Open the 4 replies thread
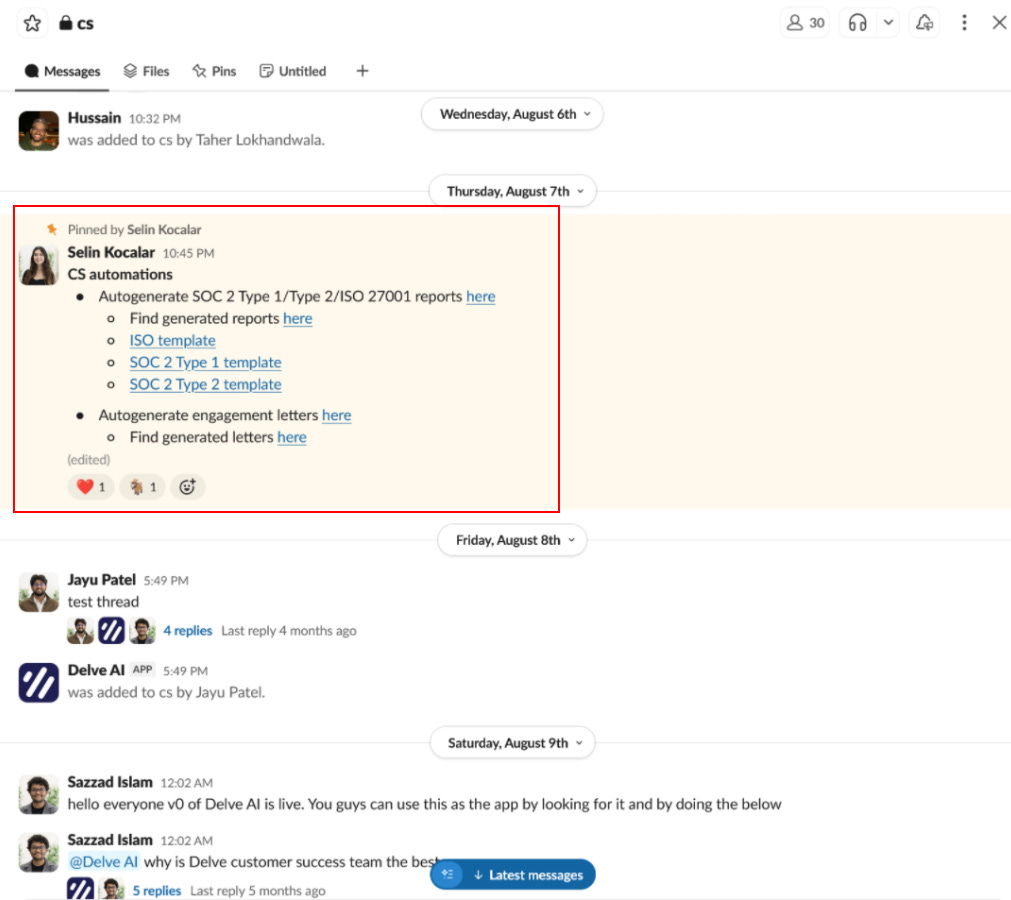The height and width of the screenshot is (900, 1011). click(188, 631)
